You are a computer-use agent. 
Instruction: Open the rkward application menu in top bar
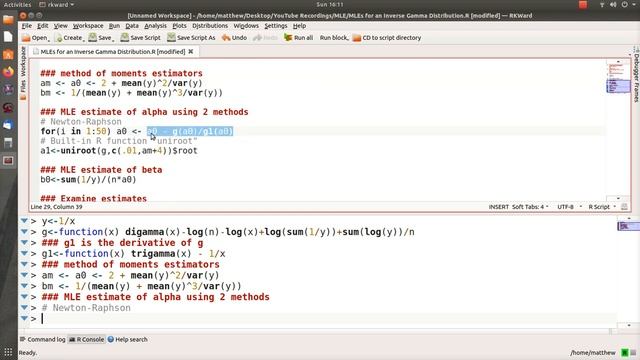pyautogui.click(x=56, y=4)
